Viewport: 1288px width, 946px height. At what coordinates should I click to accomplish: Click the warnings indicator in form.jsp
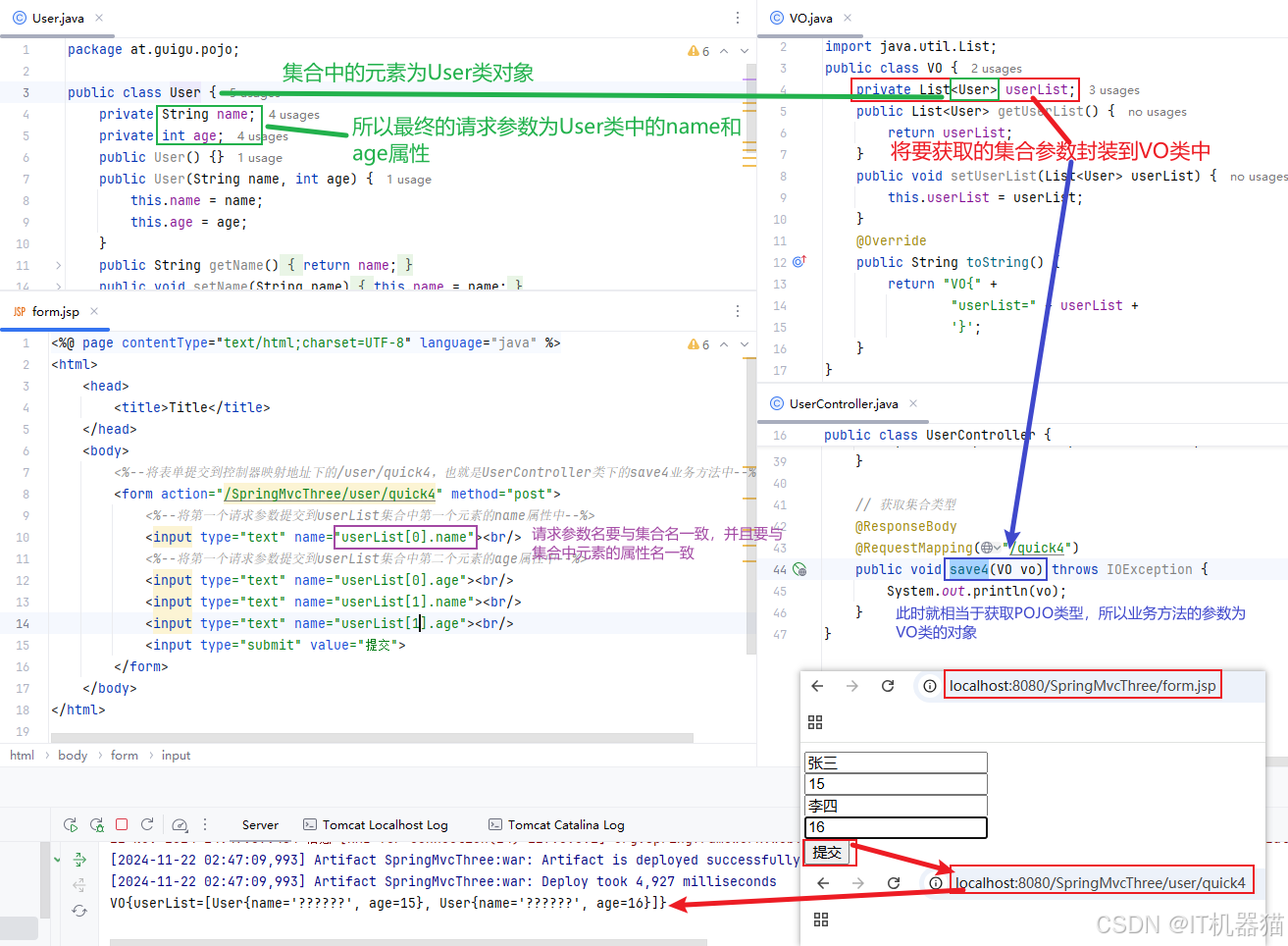click(x=698, y=344)
